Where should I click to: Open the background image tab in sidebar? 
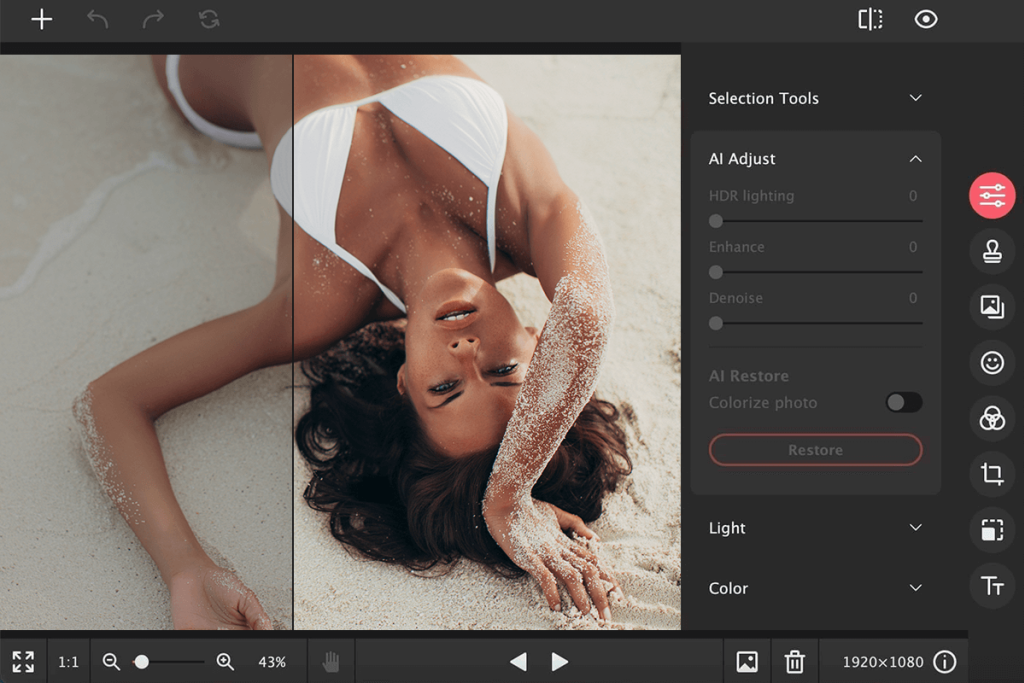(x=991, y=307)
